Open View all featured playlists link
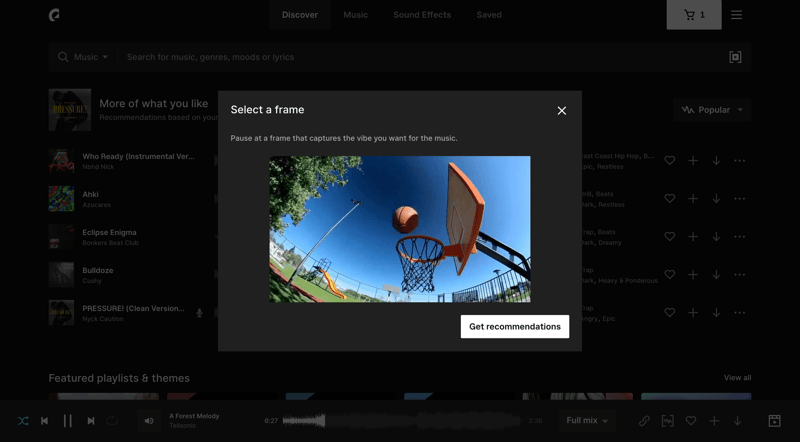Screen dimensions: 800x442 (x=737, y=378)
